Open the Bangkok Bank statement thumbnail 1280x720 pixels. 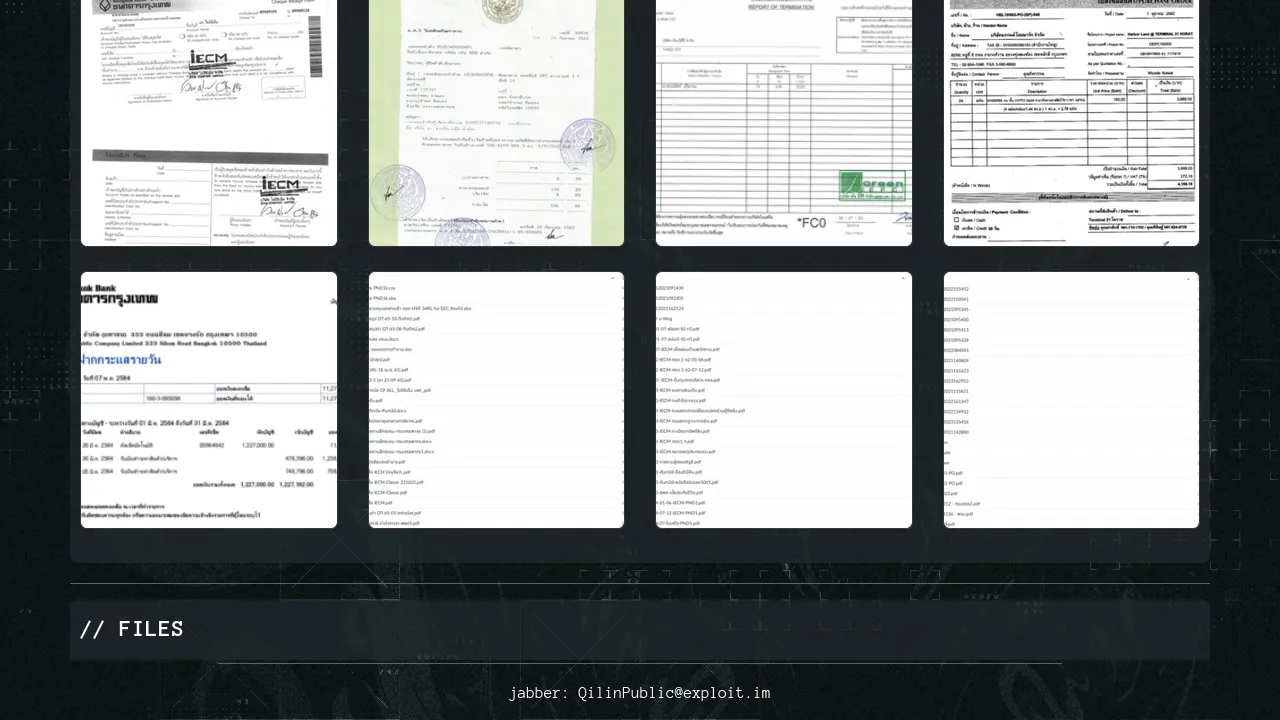tap(208, 400)
